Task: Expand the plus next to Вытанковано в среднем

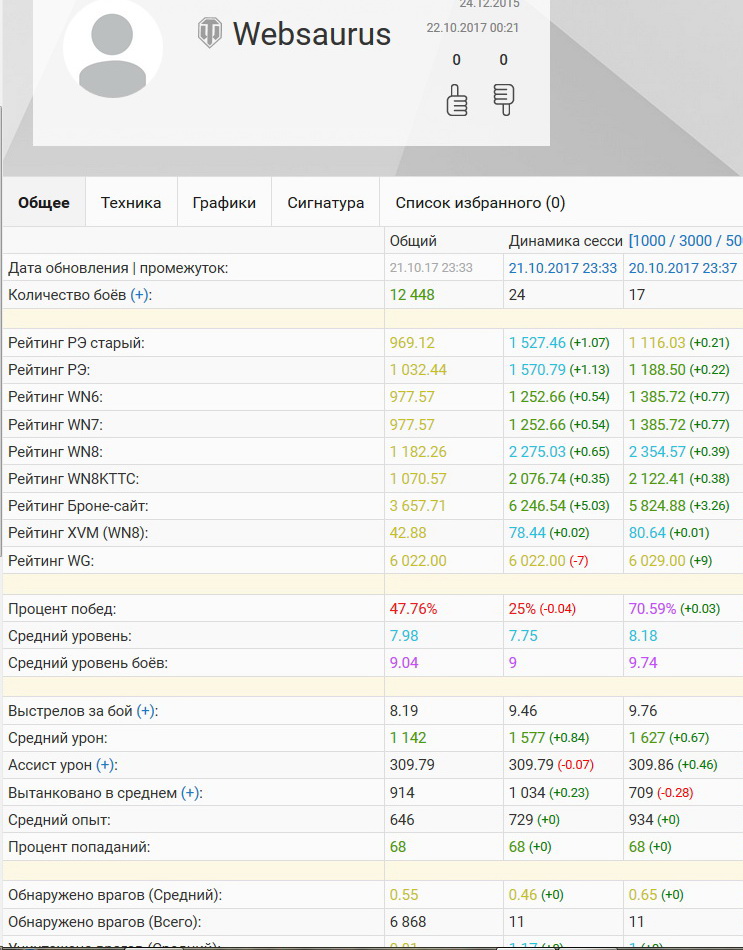Action: pos(190,793)
